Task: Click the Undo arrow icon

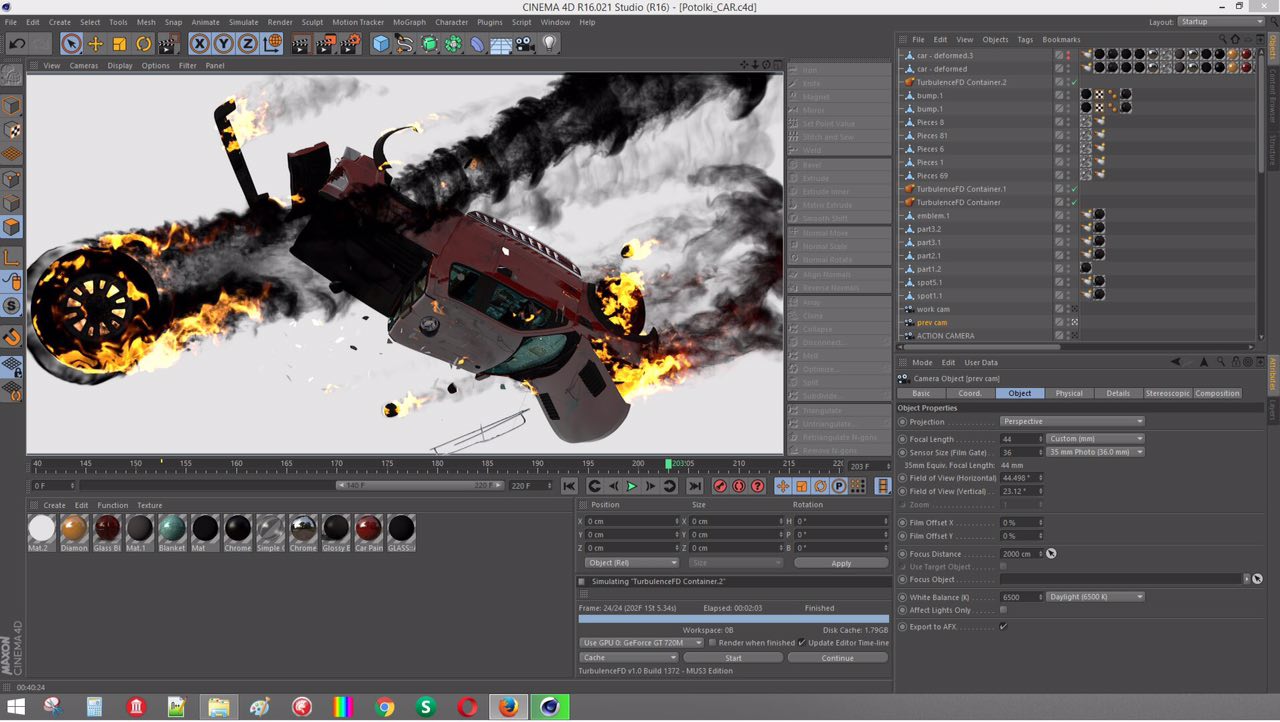Action: tap(16, 43)
